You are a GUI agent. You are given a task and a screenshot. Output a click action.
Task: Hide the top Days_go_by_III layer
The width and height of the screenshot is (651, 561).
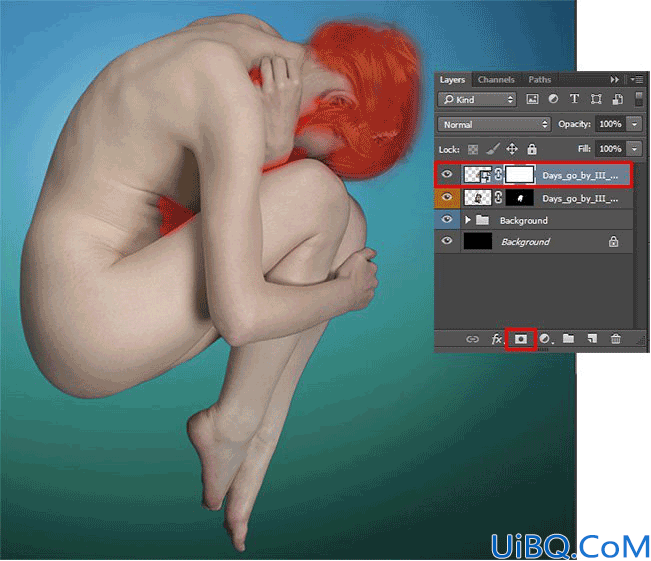[x=447, y=174]
